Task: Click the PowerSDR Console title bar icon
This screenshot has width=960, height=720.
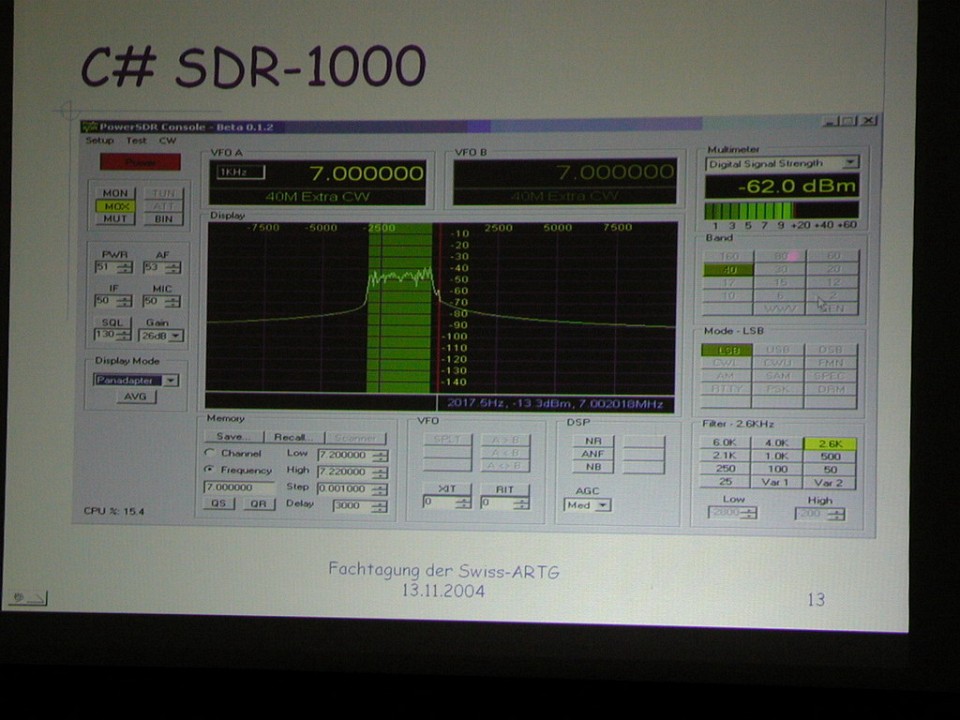Action: (89, 127)
